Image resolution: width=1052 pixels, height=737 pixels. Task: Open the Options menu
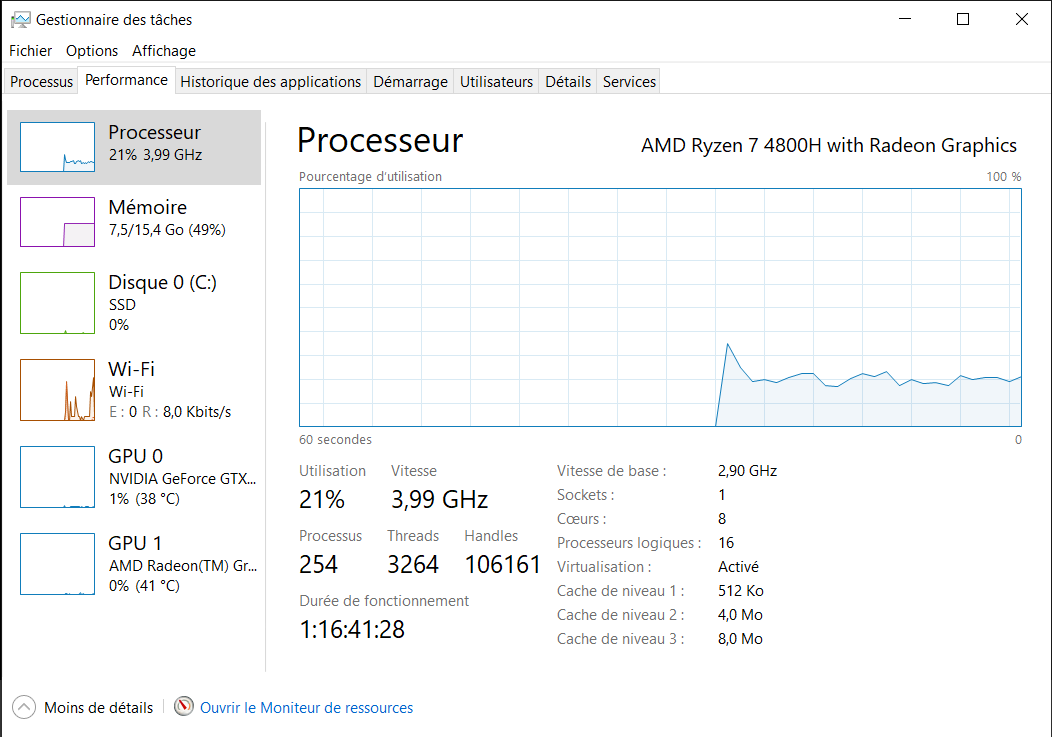(92, 51)
